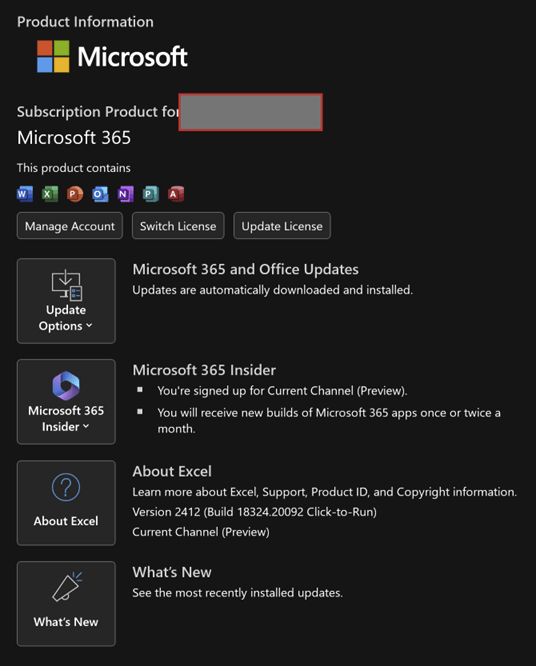Click the Excel app icon
Viewport: 536px width, 666px height.
click(50, 194)
